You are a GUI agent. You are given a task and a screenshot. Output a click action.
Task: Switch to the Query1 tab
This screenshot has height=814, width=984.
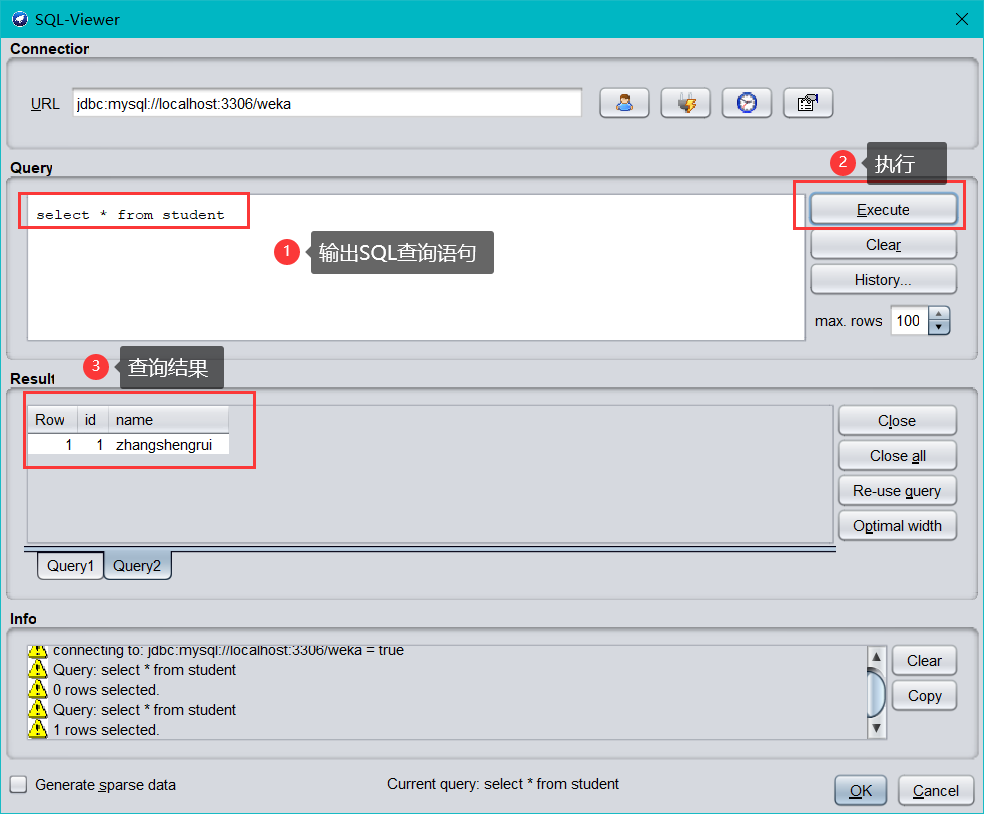coord(70,565)
